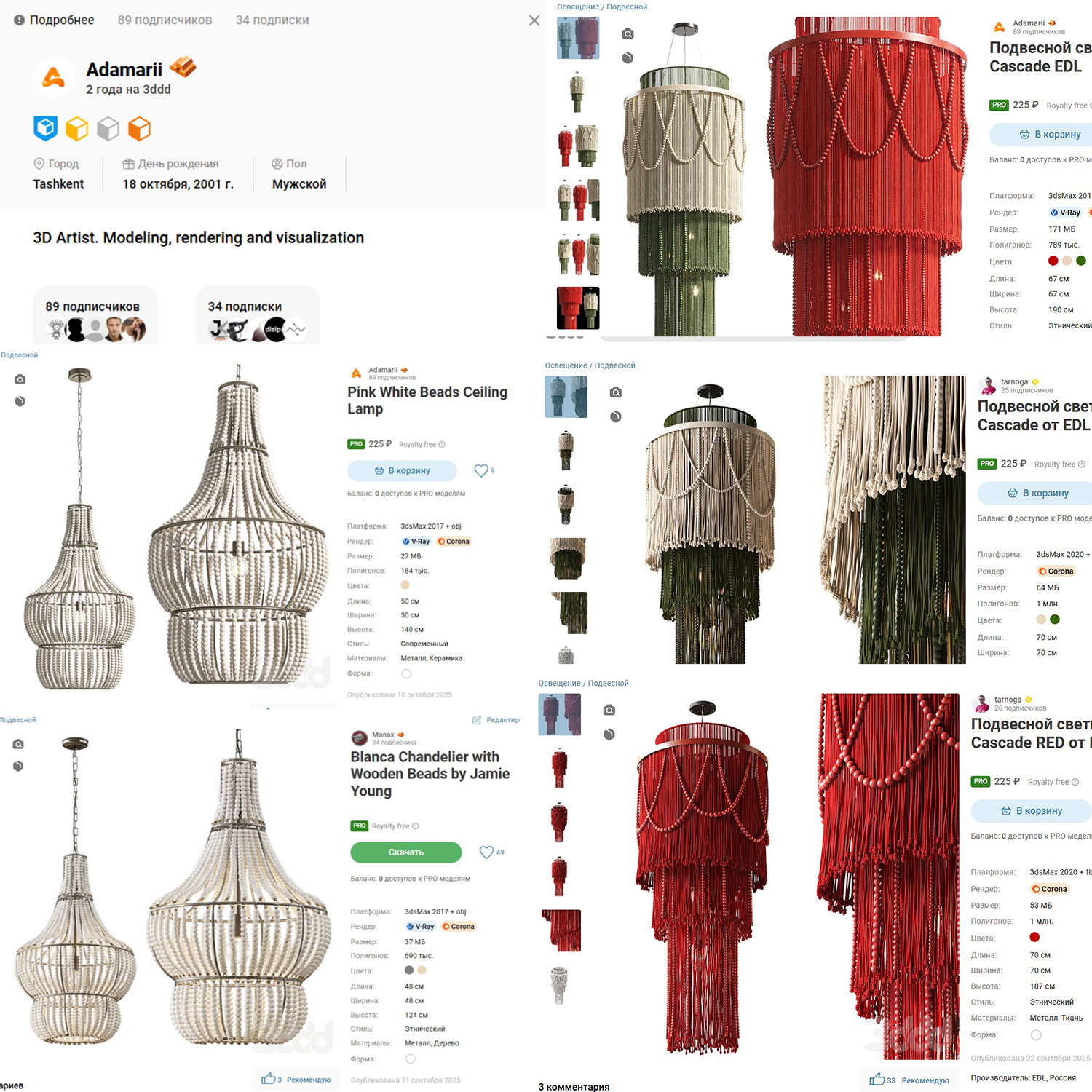This screenshot has width=1092, height=1092.
Task: Click camera icon beside Cascade RED preview
Action: [609, 710]
